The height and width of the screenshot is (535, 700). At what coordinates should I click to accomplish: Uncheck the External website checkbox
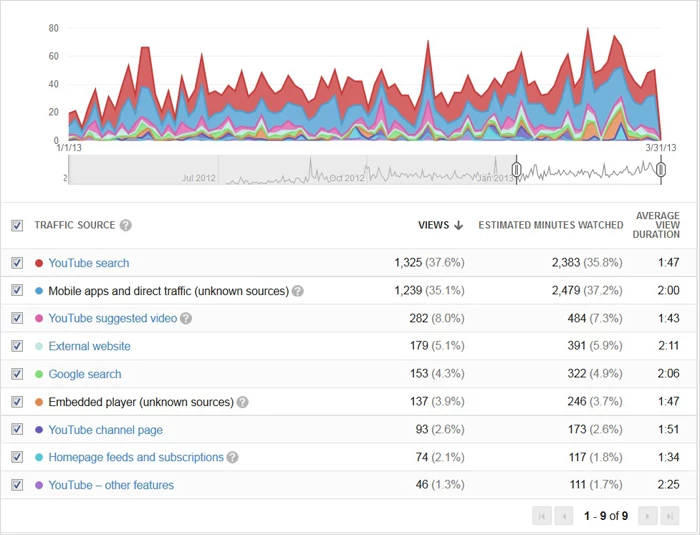[x=17, y=346]
